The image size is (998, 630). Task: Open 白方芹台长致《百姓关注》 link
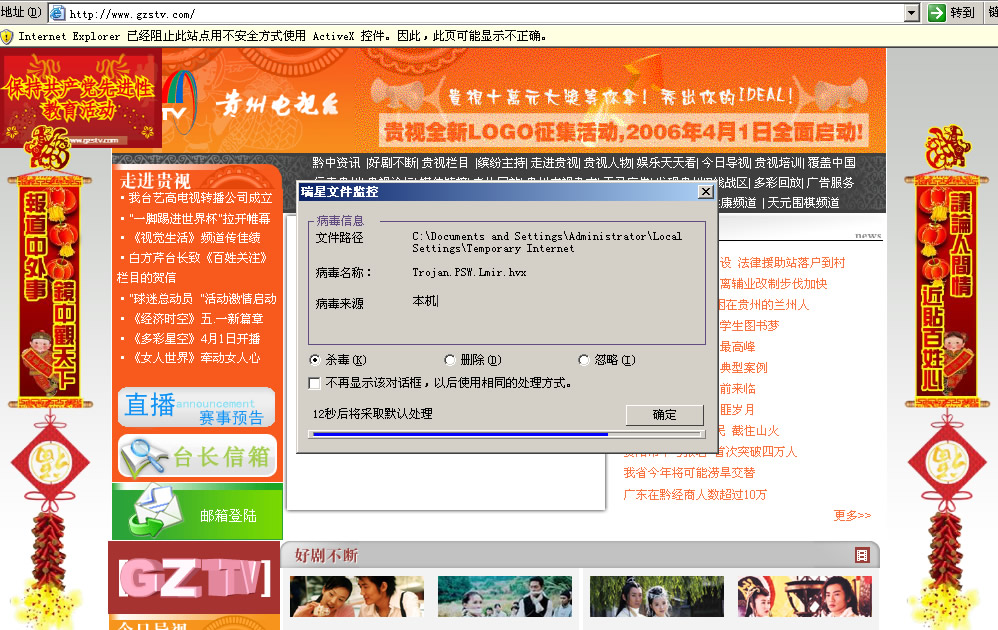click(x=198, y=258)
